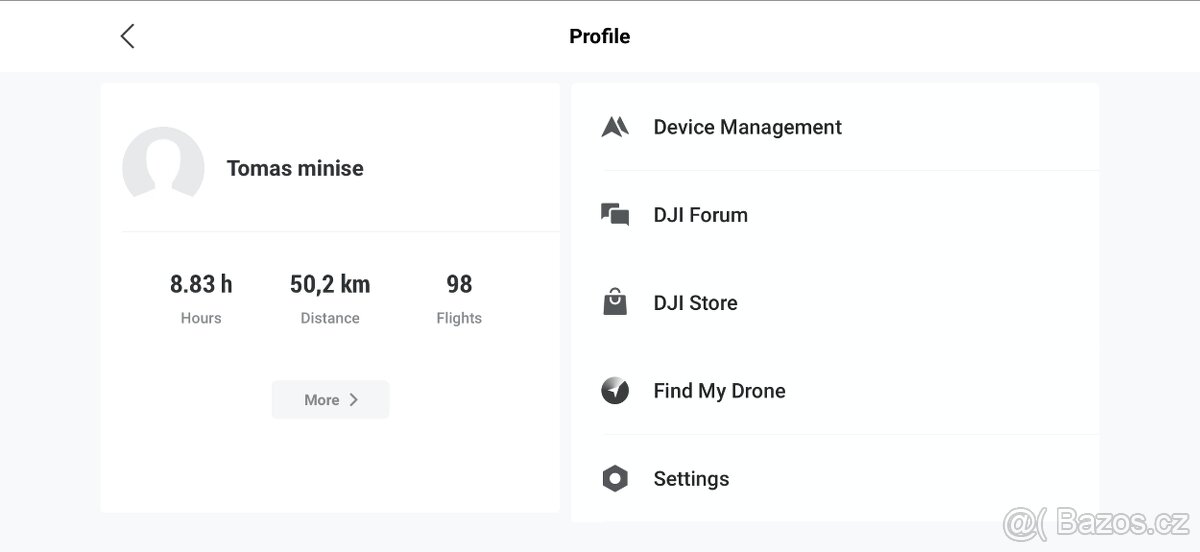Click the DJI Forum chat bubbles icon
The height and width of the screenshot is (552, 1200).
[x=615, y=215]
